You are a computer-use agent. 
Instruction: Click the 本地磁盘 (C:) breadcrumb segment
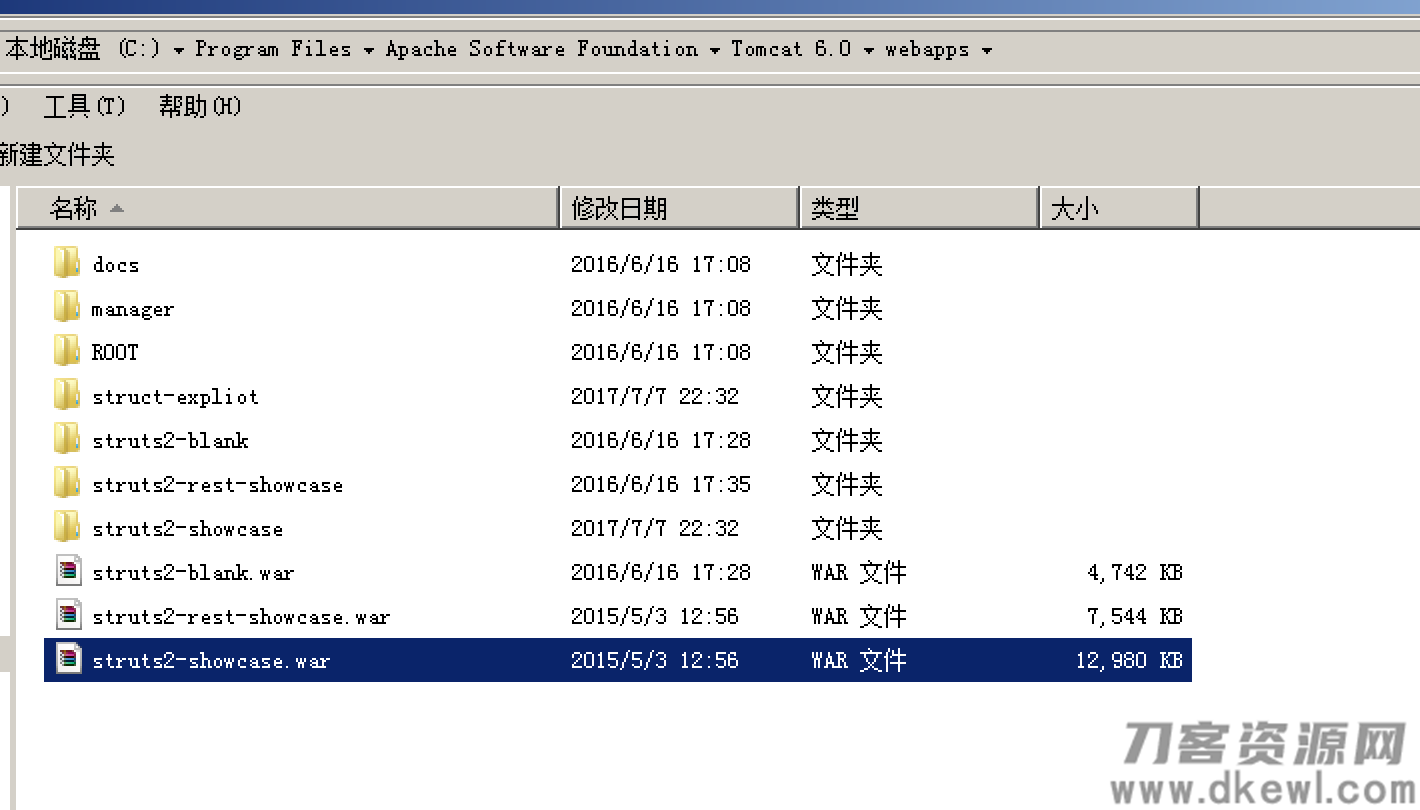tap(83, 49)
